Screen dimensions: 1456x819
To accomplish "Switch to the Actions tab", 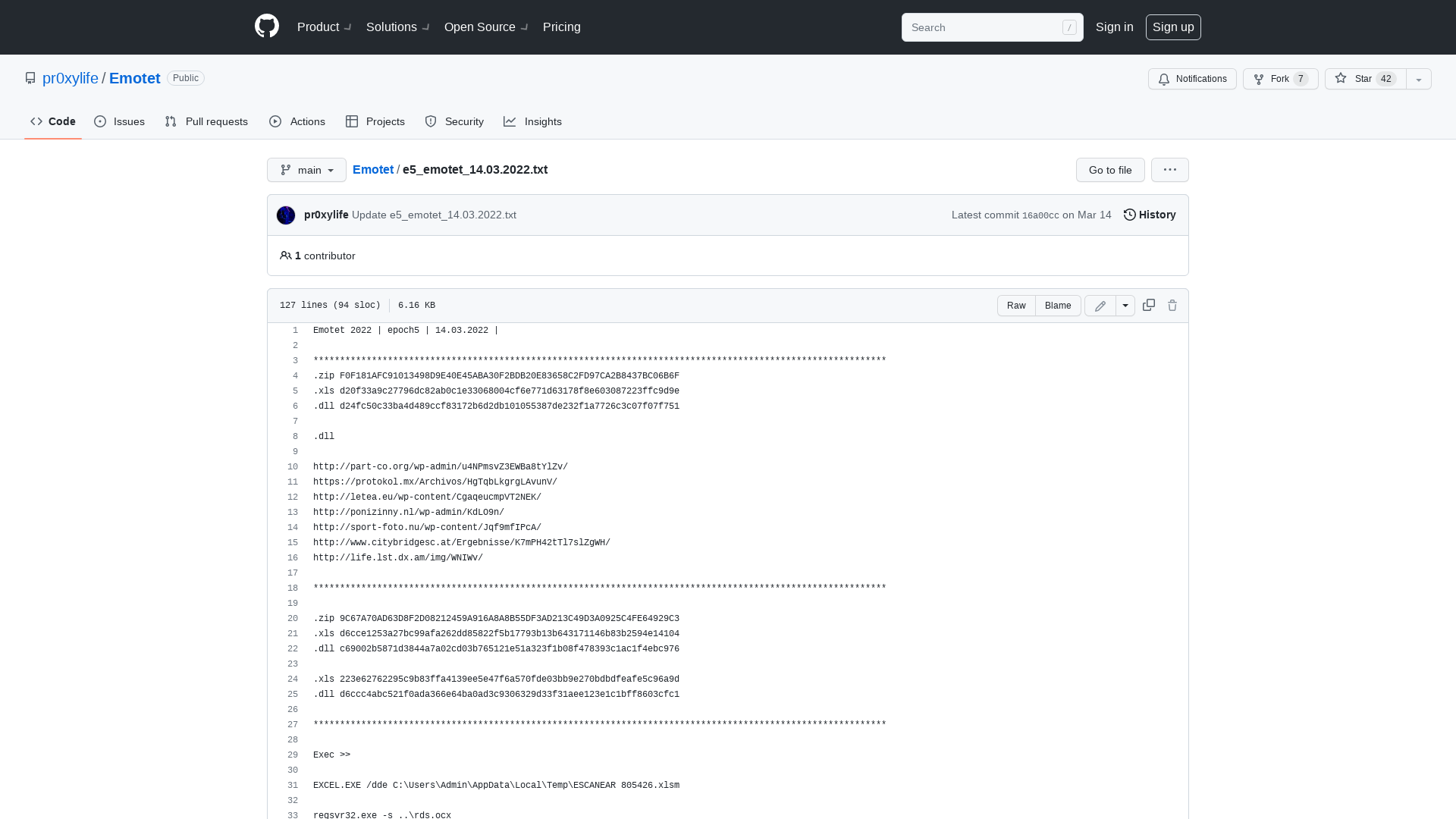I will tap(297, 121).
